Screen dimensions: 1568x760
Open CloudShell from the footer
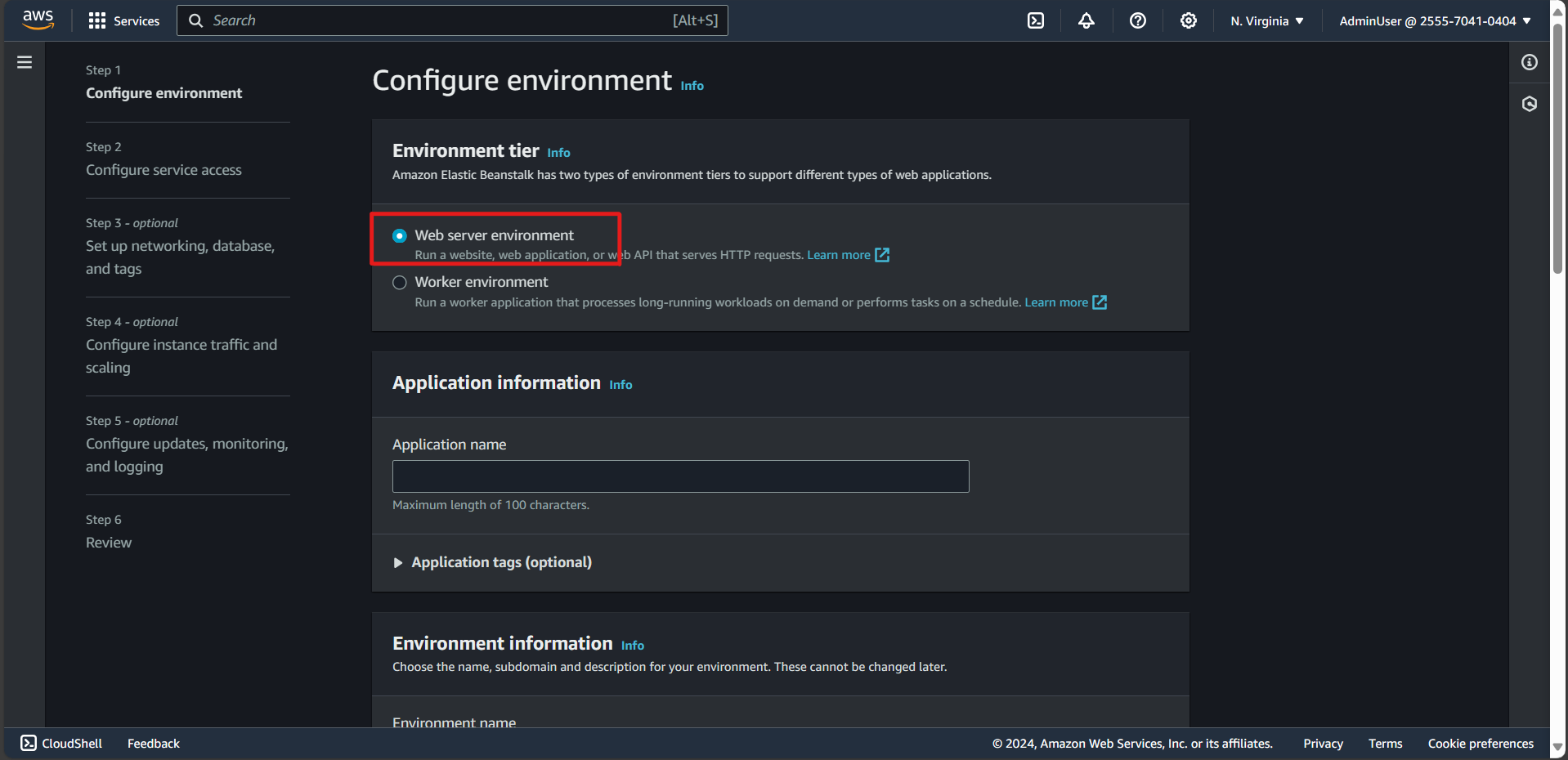point(62,743)
